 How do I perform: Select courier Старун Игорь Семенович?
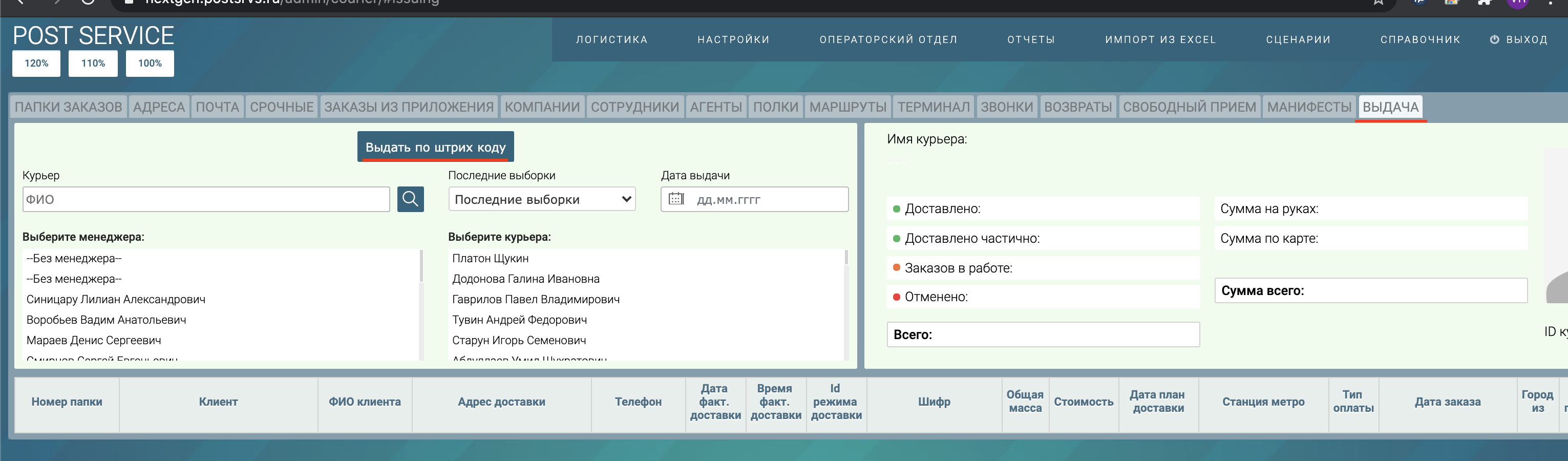(519, 341)
